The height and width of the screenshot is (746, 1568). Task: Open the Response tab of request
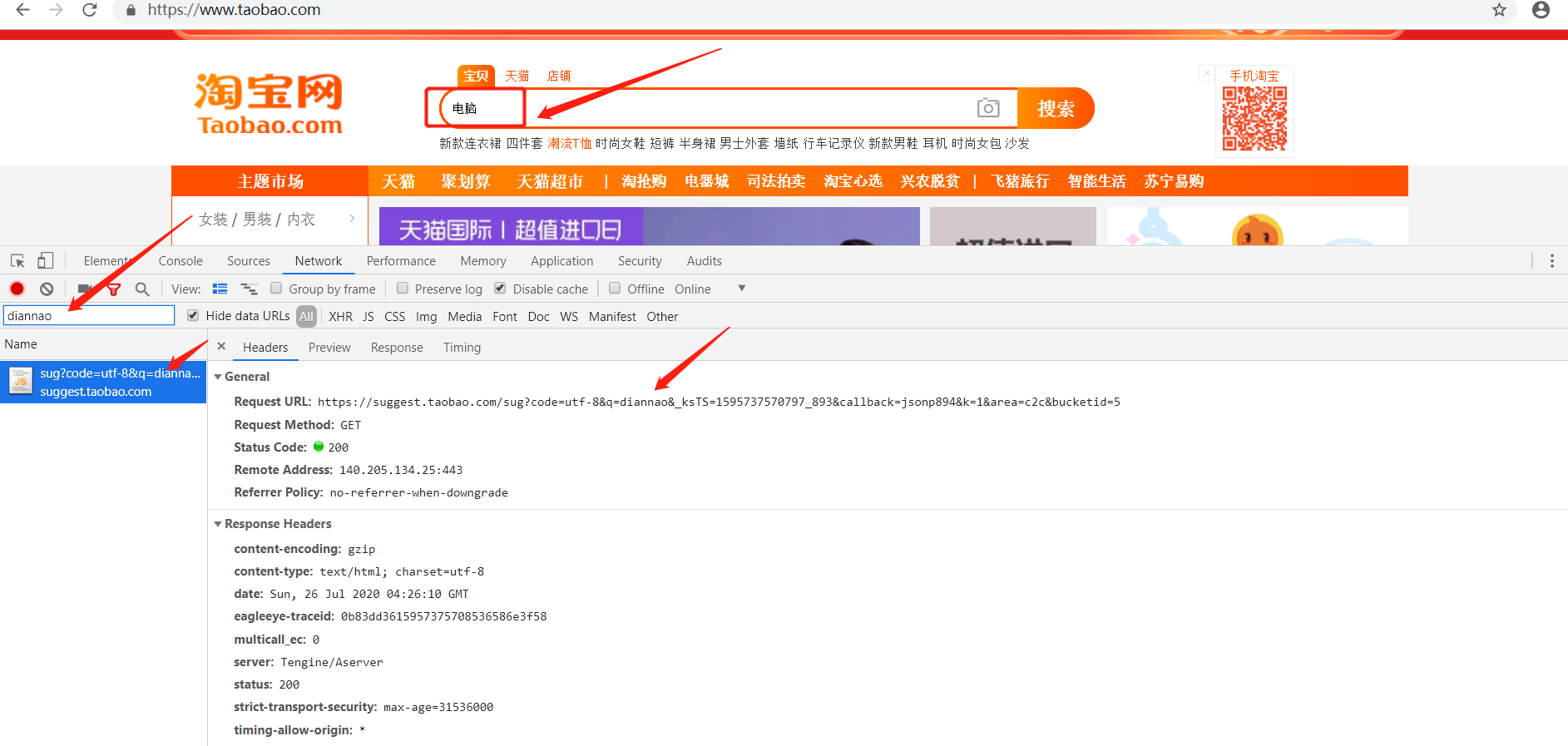point(397,348)
